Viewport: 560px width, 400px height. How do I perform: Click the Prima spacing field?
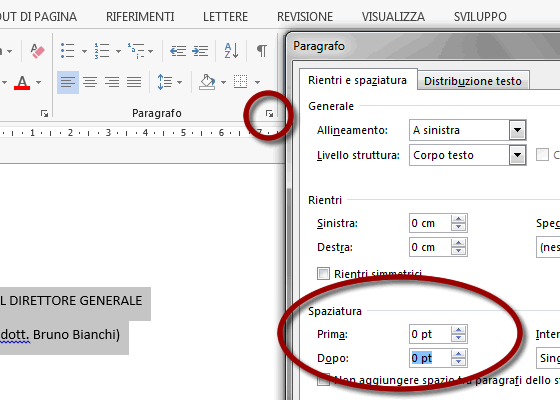430,334
